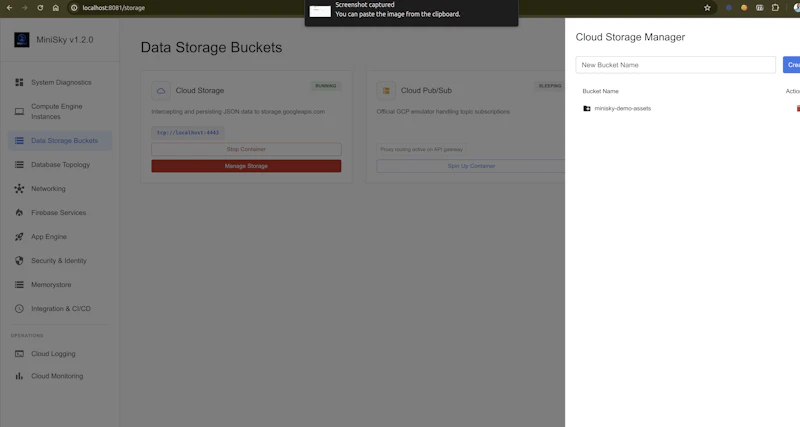Click the Stop Container button
The image size is (800, 427).
click(246, 149)
